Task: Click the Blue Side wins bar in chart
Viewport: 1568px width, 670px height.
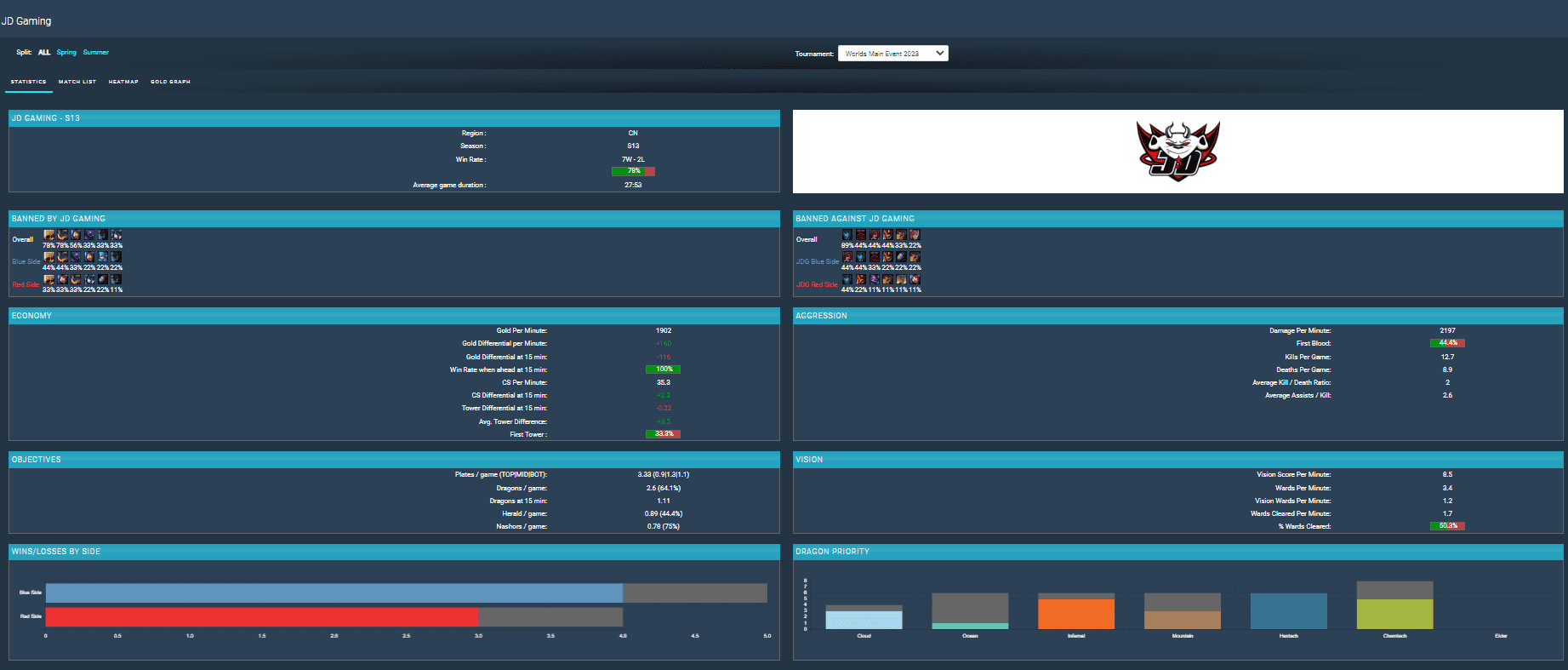Action: pyautogui.click(x=334, y=593)
